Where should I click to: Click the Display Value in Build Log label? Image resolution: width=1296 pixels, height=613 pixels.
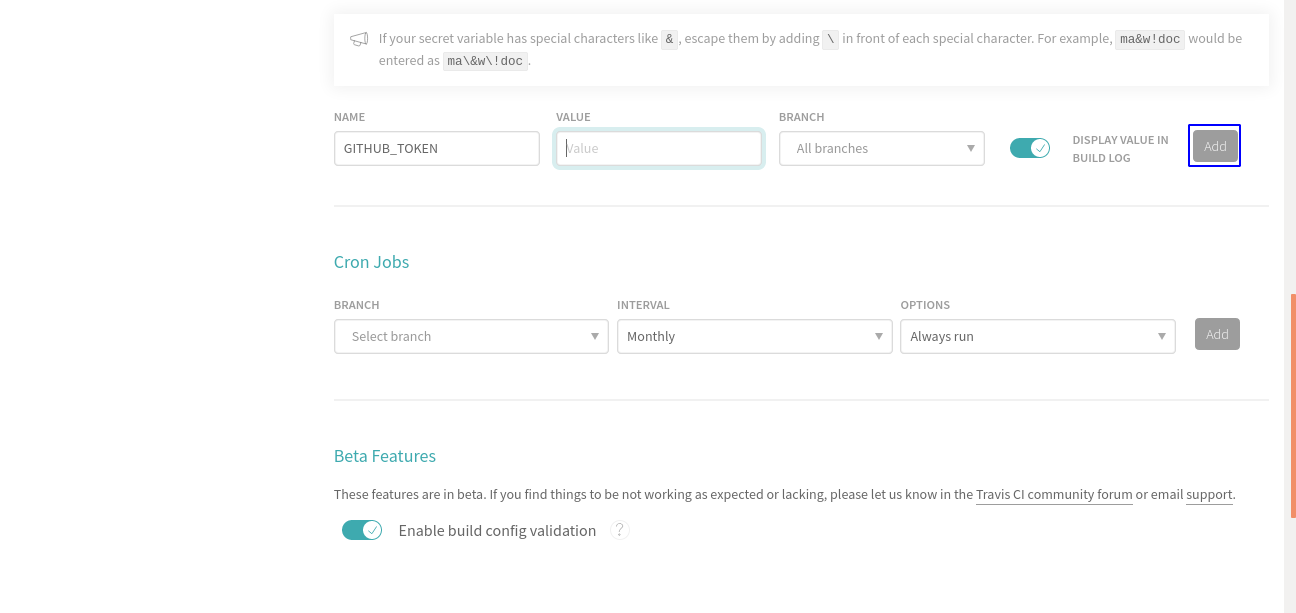click(1120, 149)
